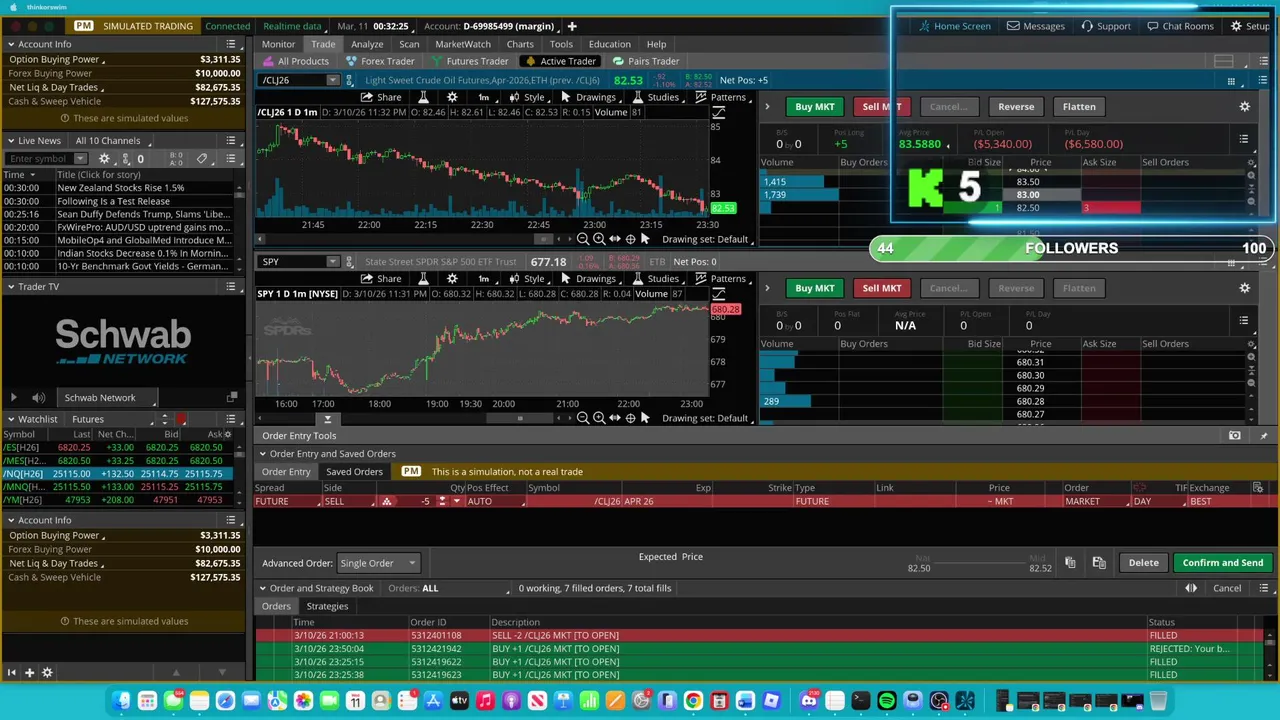Click the Order Entry Tools camera icon
The image size is (1280, 720).
pyautogui.click(x=1234, y=436)
